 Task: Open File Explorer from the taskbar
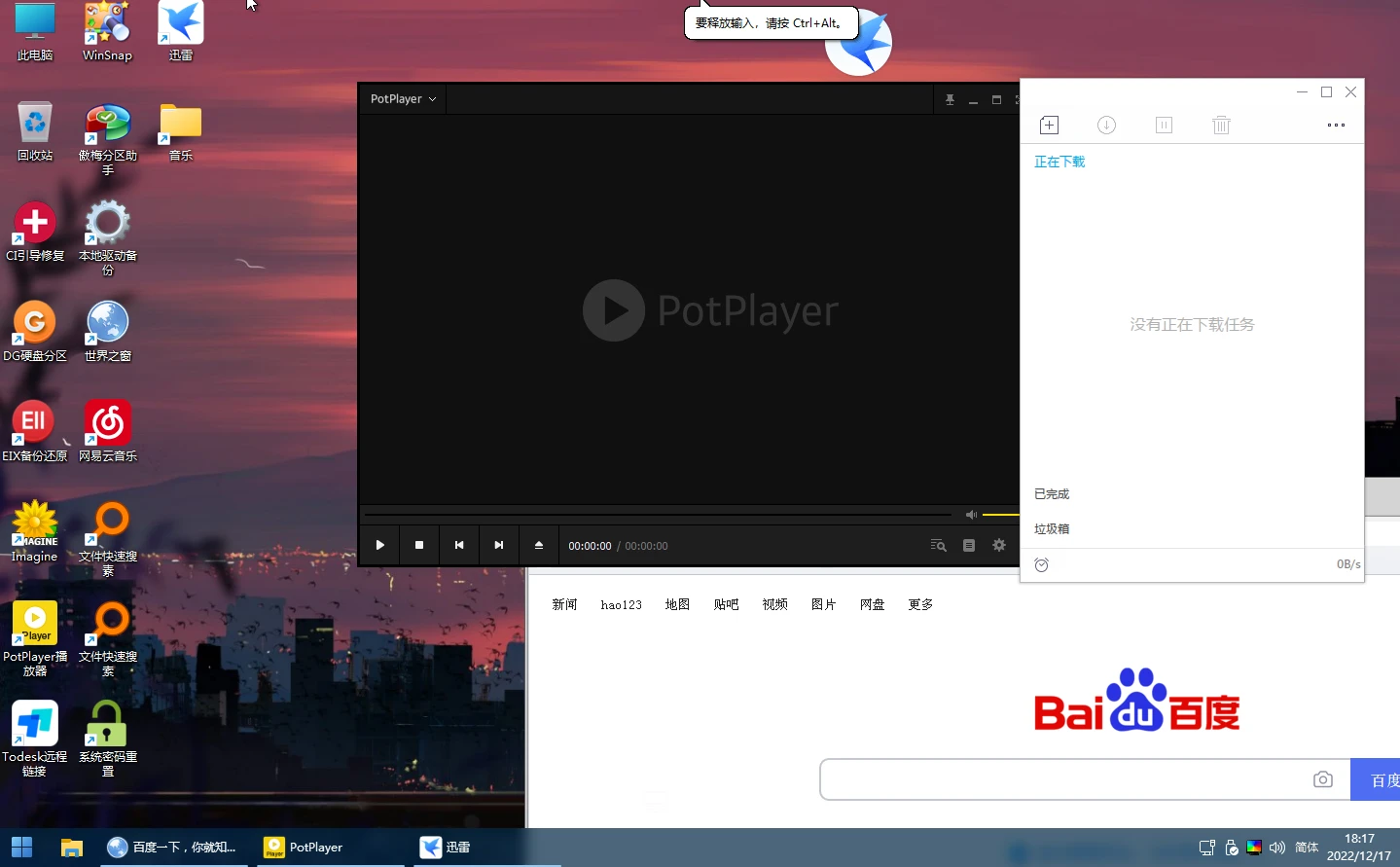(x=71, y=848)
